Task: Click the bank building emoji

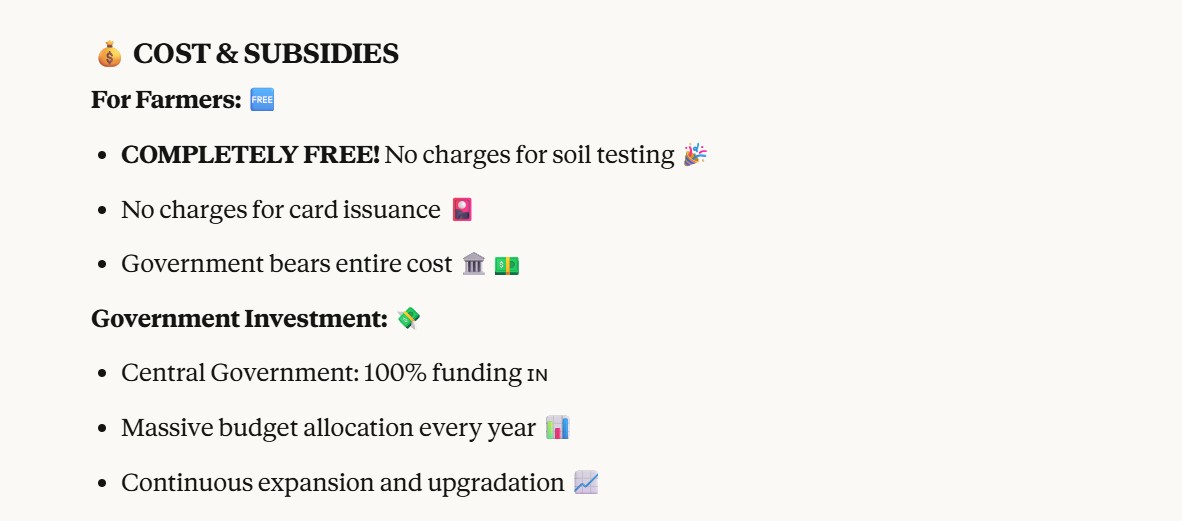Action: pos(474,264)
